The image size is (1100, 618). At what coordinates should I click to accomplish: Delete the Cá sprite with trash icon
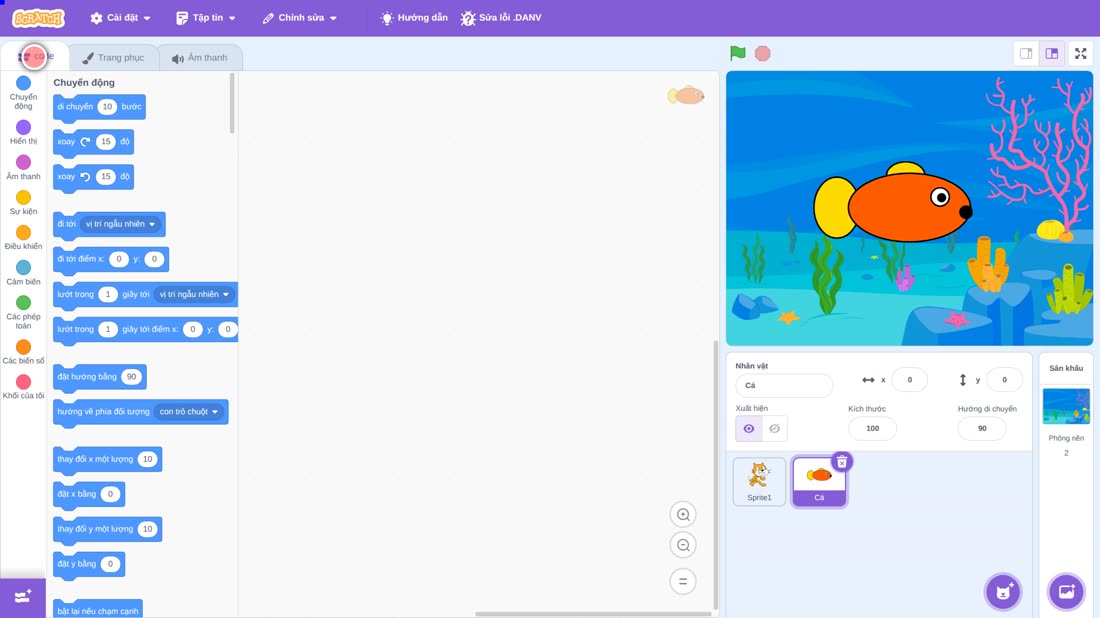(842, 462)
